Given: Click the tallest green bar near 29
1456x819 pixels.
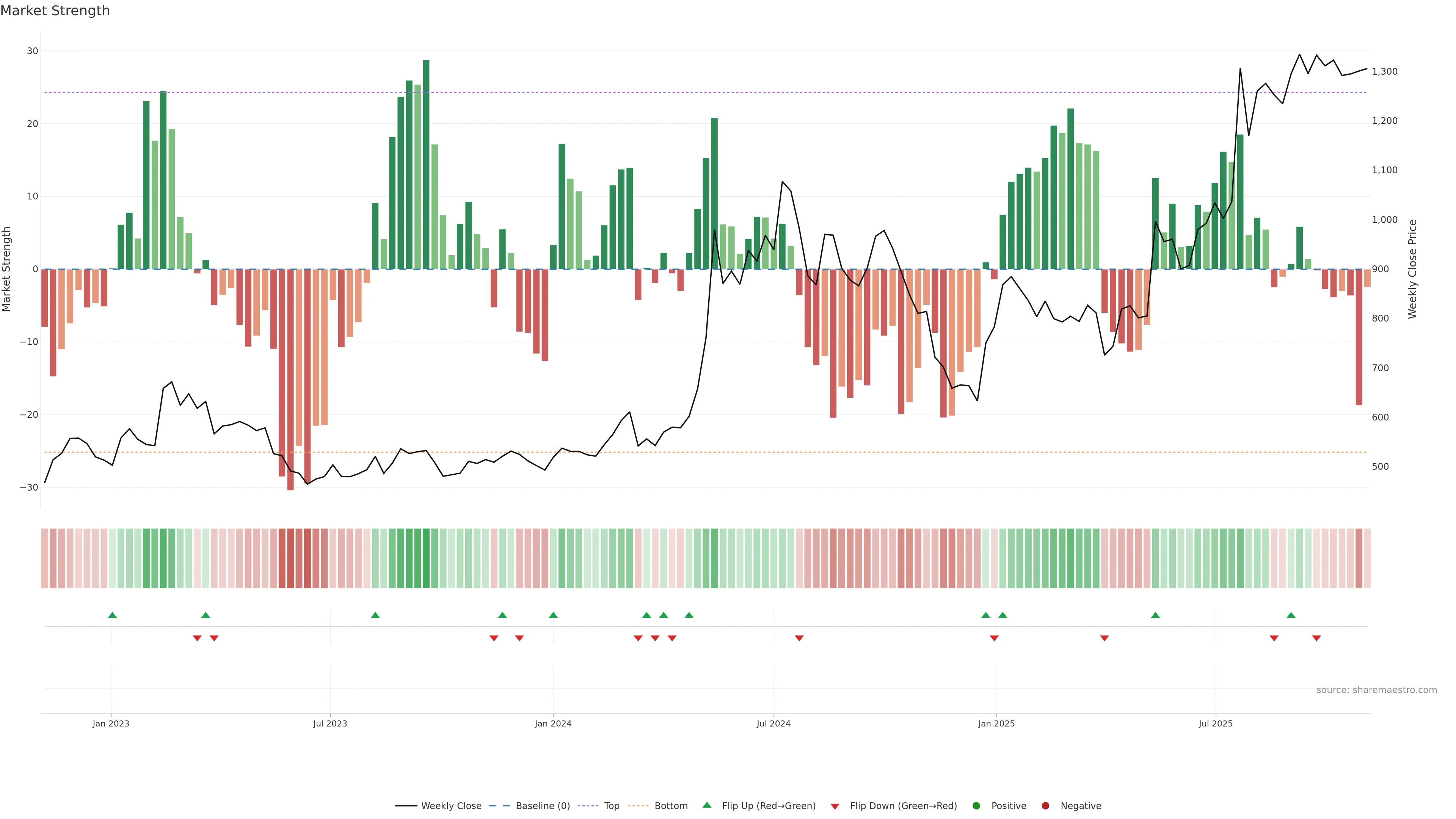Looking at the screenshot, I should click(426, 164).
